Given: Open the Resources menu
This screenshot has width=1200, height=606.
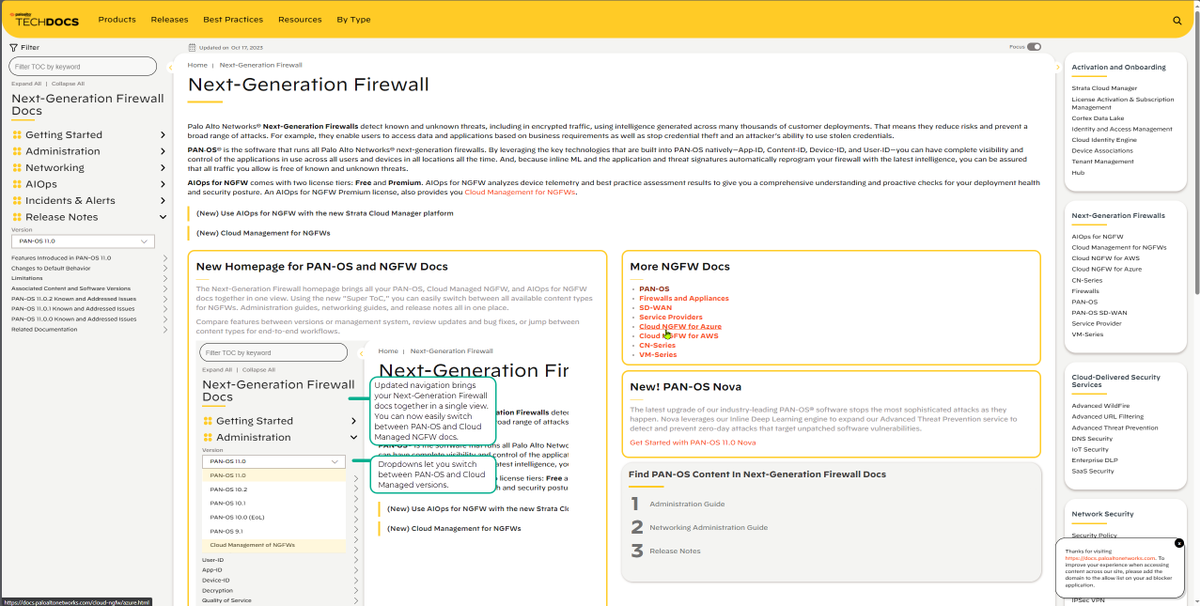Looking at the screenshot, I should (x=300, y=19).
